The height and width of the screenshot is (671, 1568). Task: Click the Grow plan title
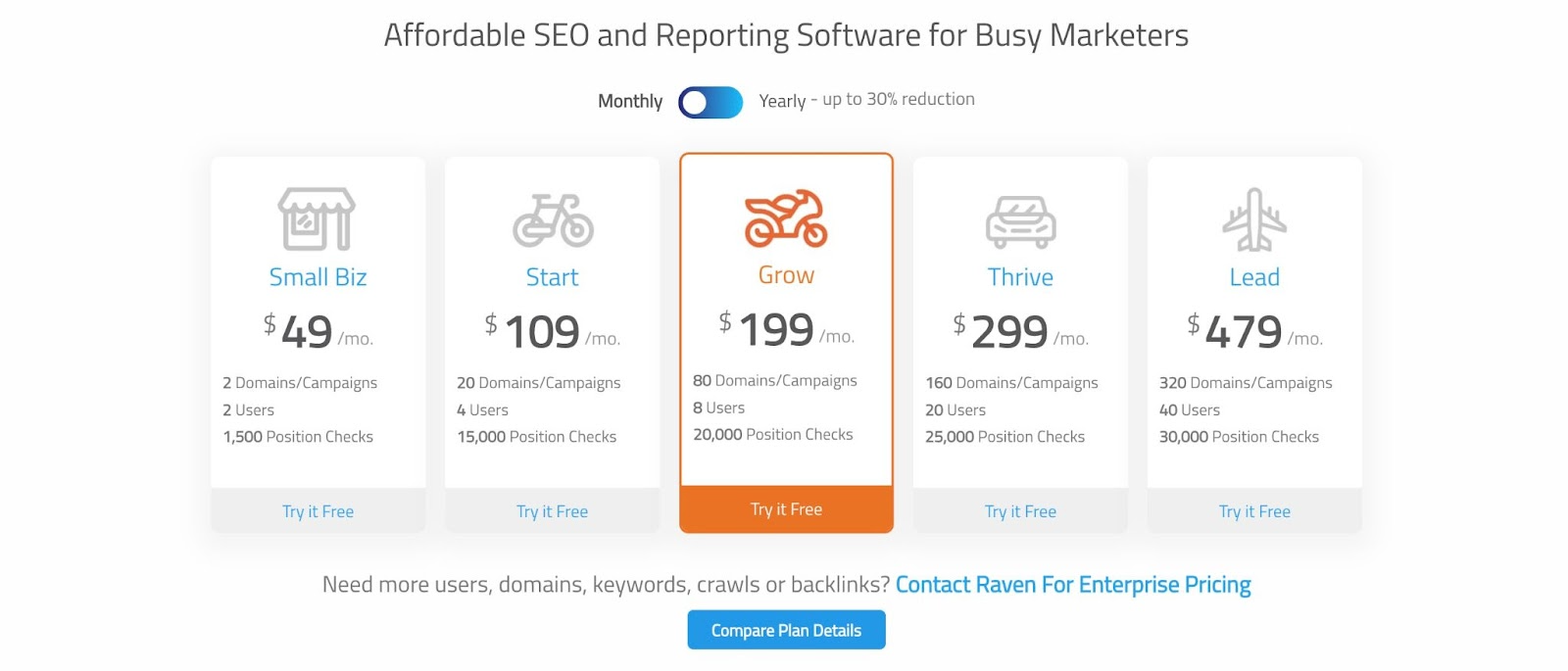point(786,275)
